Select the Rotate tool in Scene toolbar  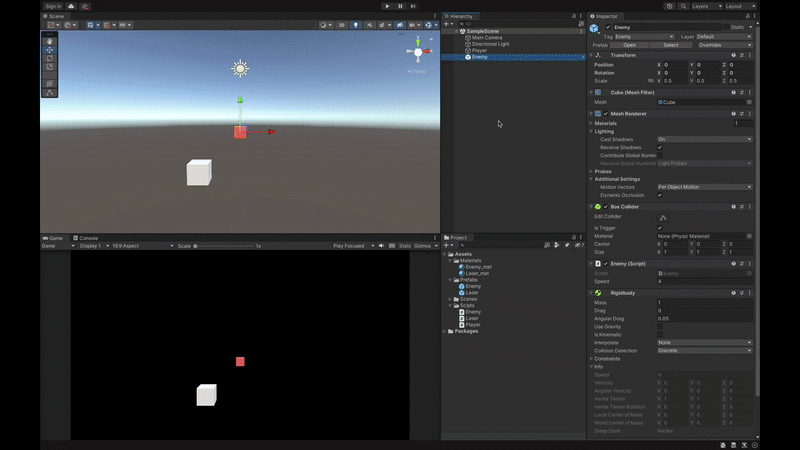pyautogui.click(x=49, y=58)
